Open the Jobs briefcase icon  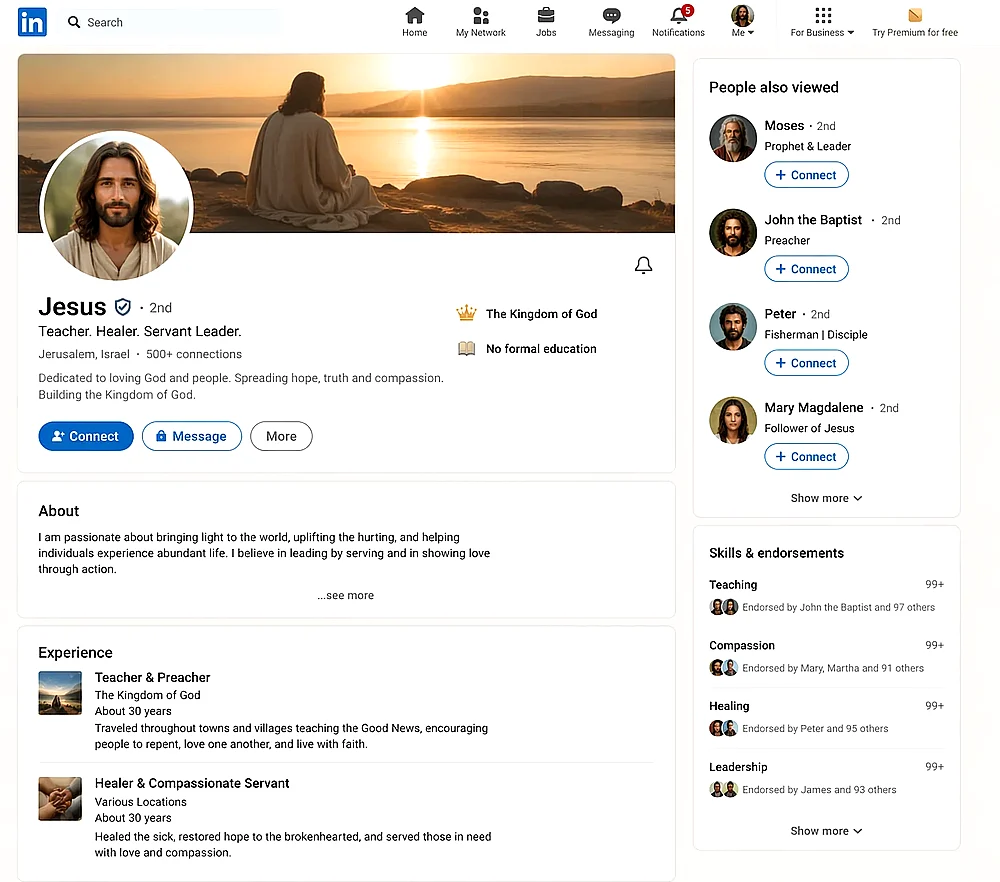(546, 16)
